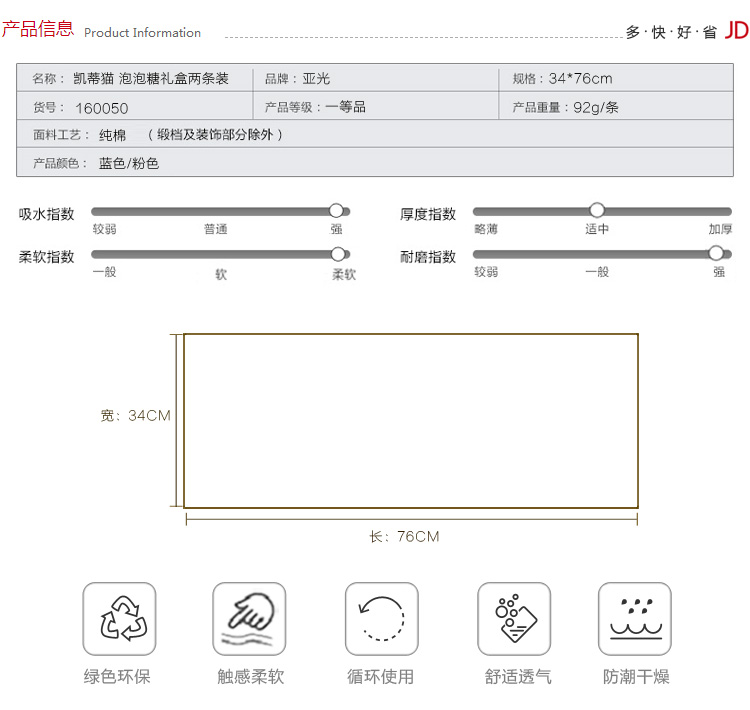Click the 耐磨指数 slider handle
The height and width of the screenshot is (710, 750).
[x=716, y=253]
